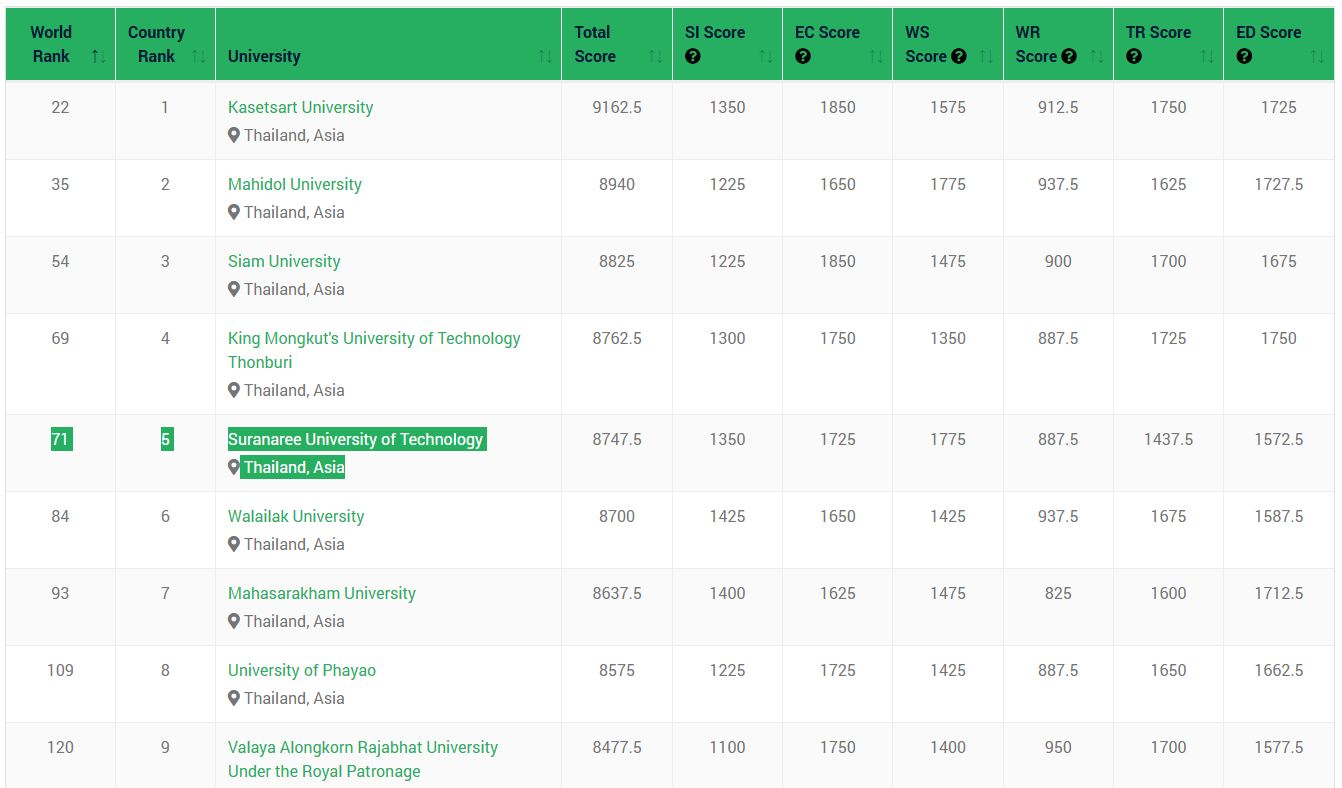Visit King Mongkut's University of Technology Thonburi
1342x788 pixels.
point(374,339)
